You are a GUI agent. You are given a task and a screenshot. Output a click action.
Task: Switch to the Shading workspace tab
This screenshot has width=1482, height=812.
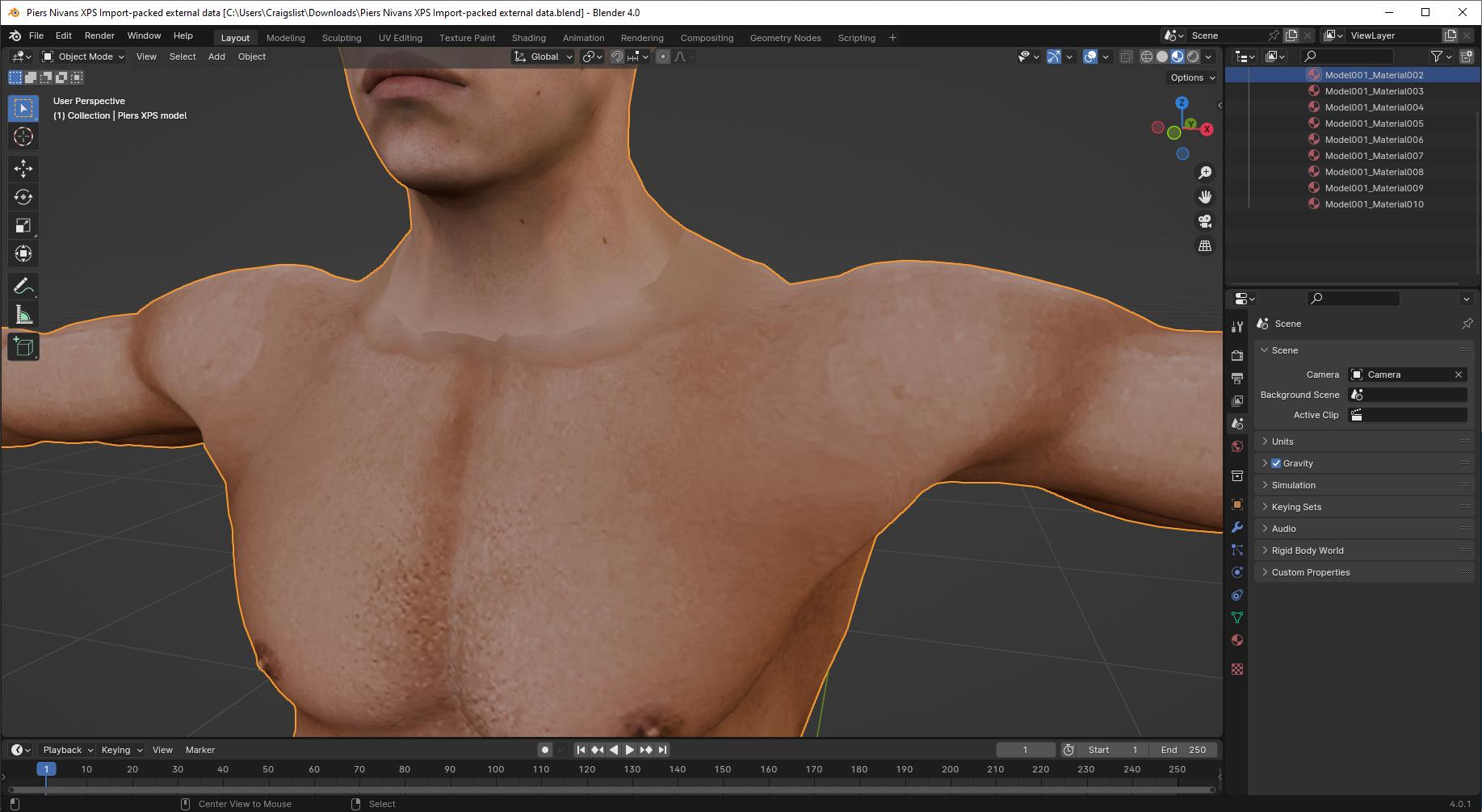(x=529, y=38)
